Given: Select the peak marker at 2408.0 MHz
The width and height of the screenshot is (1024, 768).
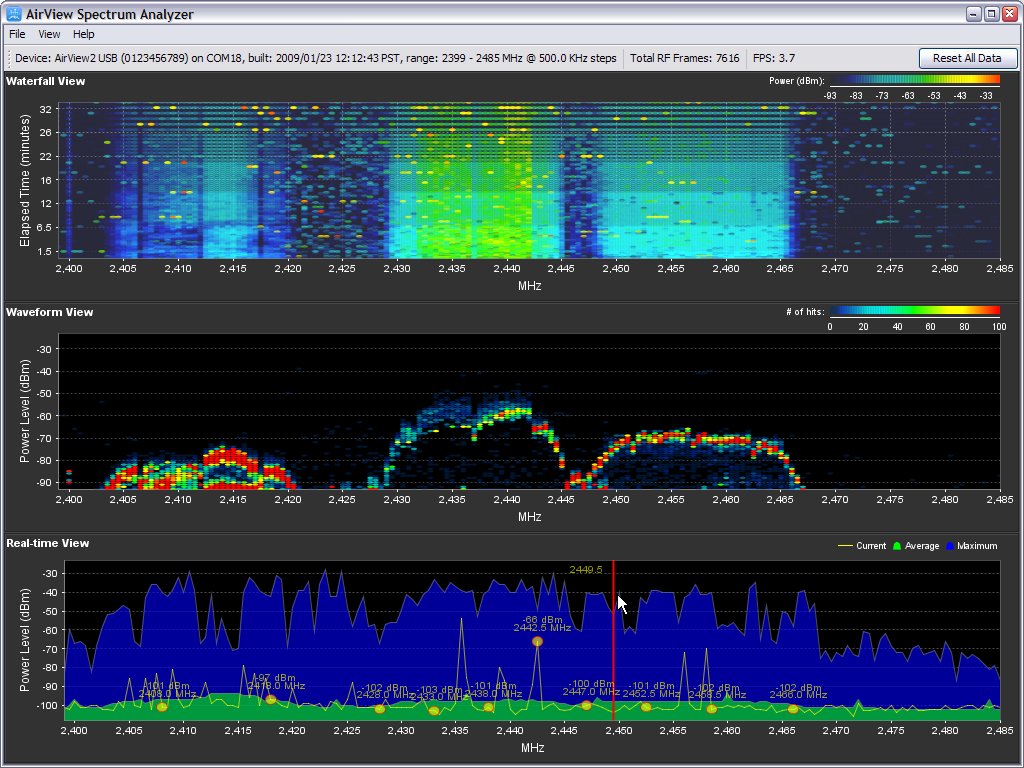Looking at the screenshot, I should [162, 707].
